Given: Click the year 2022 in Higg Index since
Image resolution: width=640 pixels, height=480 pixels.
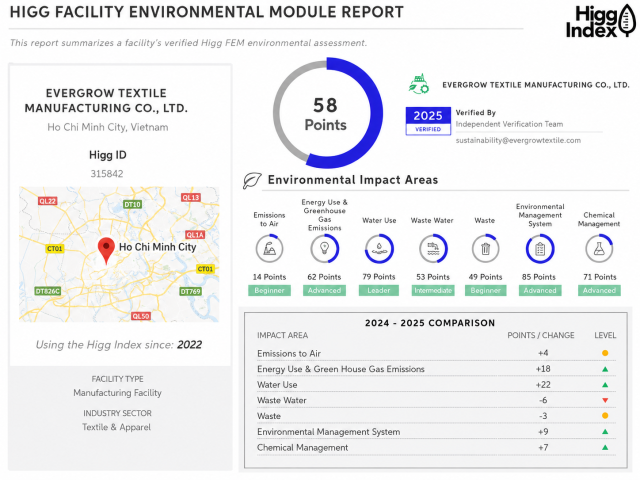Looking at the screenshot, I should [x=189, y=345].
